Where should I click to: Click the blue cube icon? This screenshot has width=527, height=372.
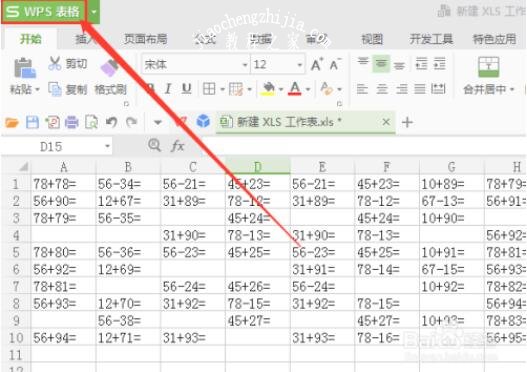click(203, 121)
